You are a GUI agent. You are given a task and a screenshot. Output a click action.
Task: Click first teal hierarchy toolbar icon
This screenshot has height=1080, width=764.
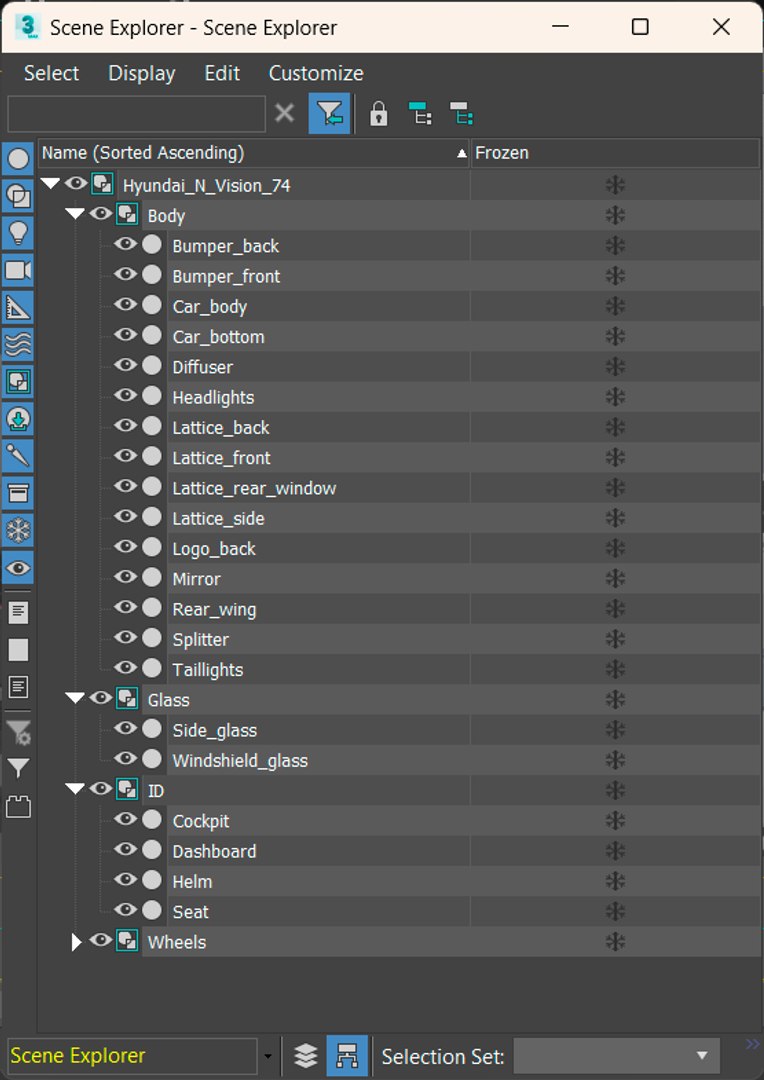point(420,113)
